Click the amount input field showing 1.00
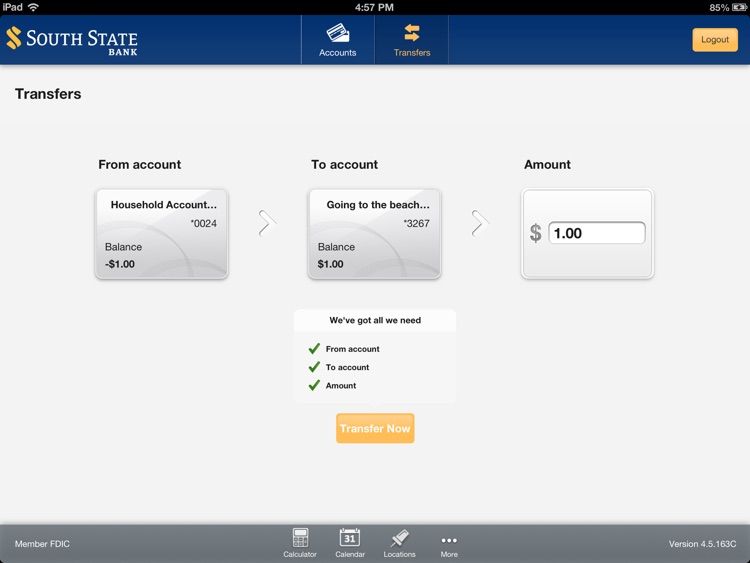The width and height of the screenshot is (750, 563). [596, 233]
